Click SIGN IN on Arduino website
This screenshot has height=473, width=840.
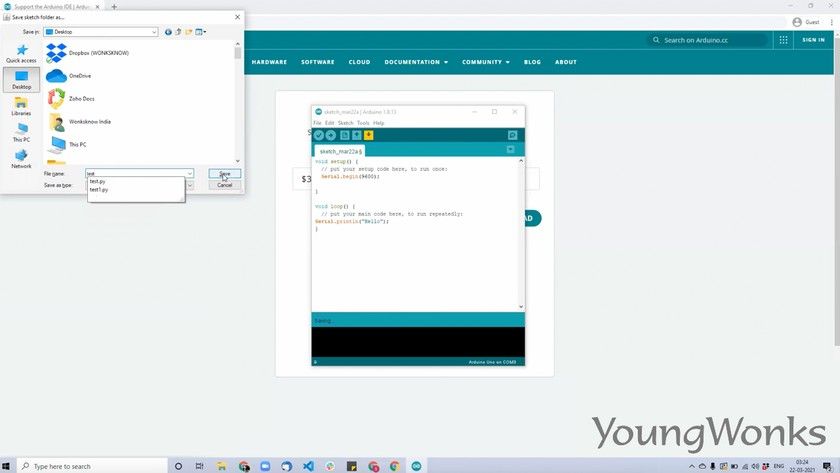[813, 40]
